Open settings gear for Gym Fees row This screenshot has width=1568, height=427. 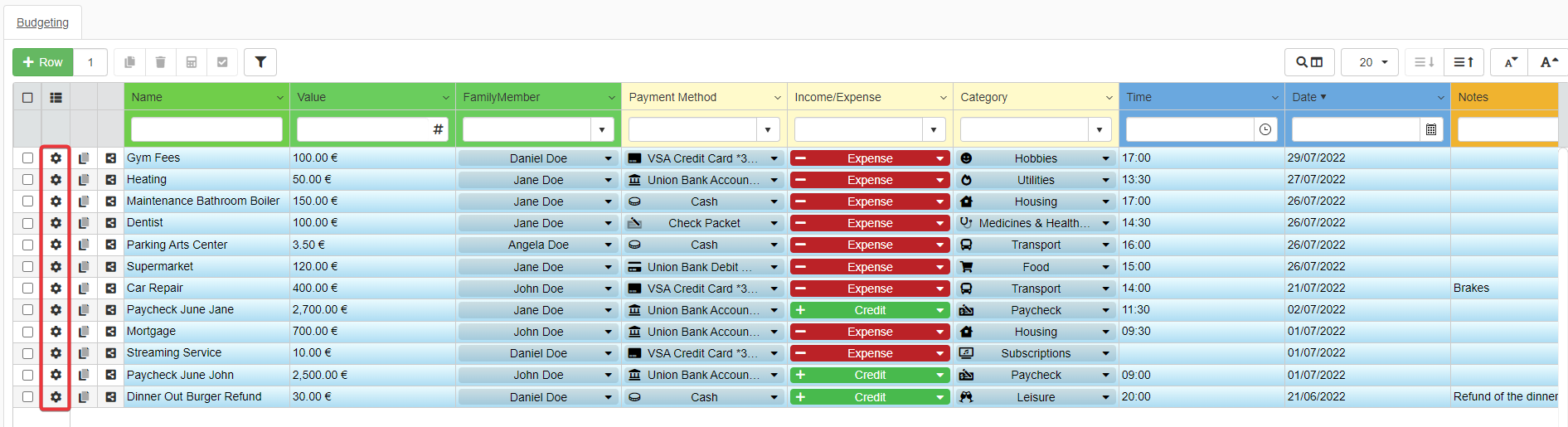(x=56, y=158)
